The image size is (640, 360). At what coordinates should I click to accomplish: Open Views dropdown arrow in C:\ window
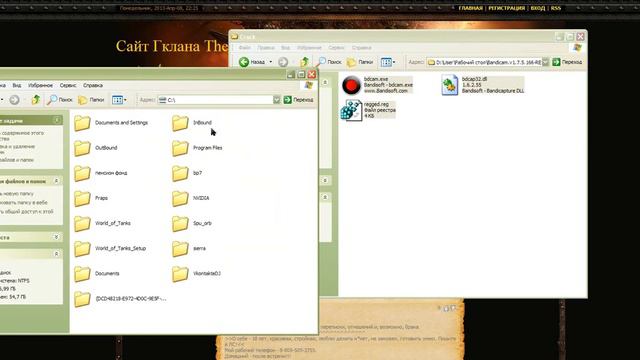[x=125, y=100]
